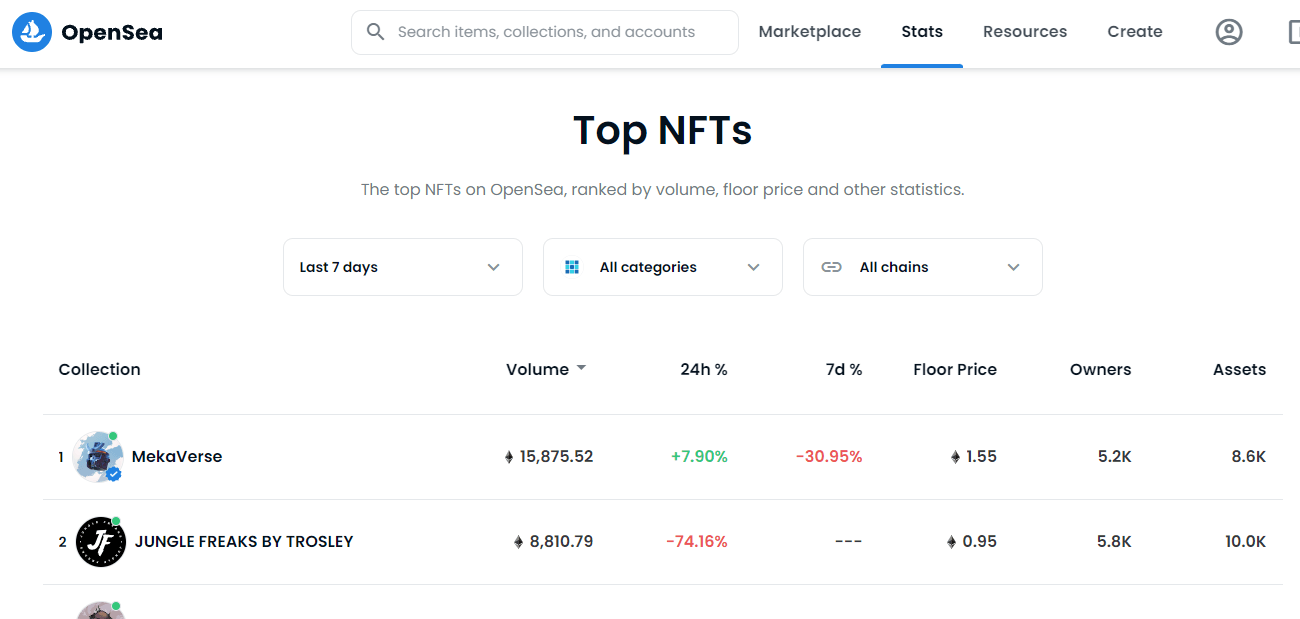Click the Ethereum icon by floor price 1.55
The width and height of the screenshot is (1300, 619).
(955, 457)
